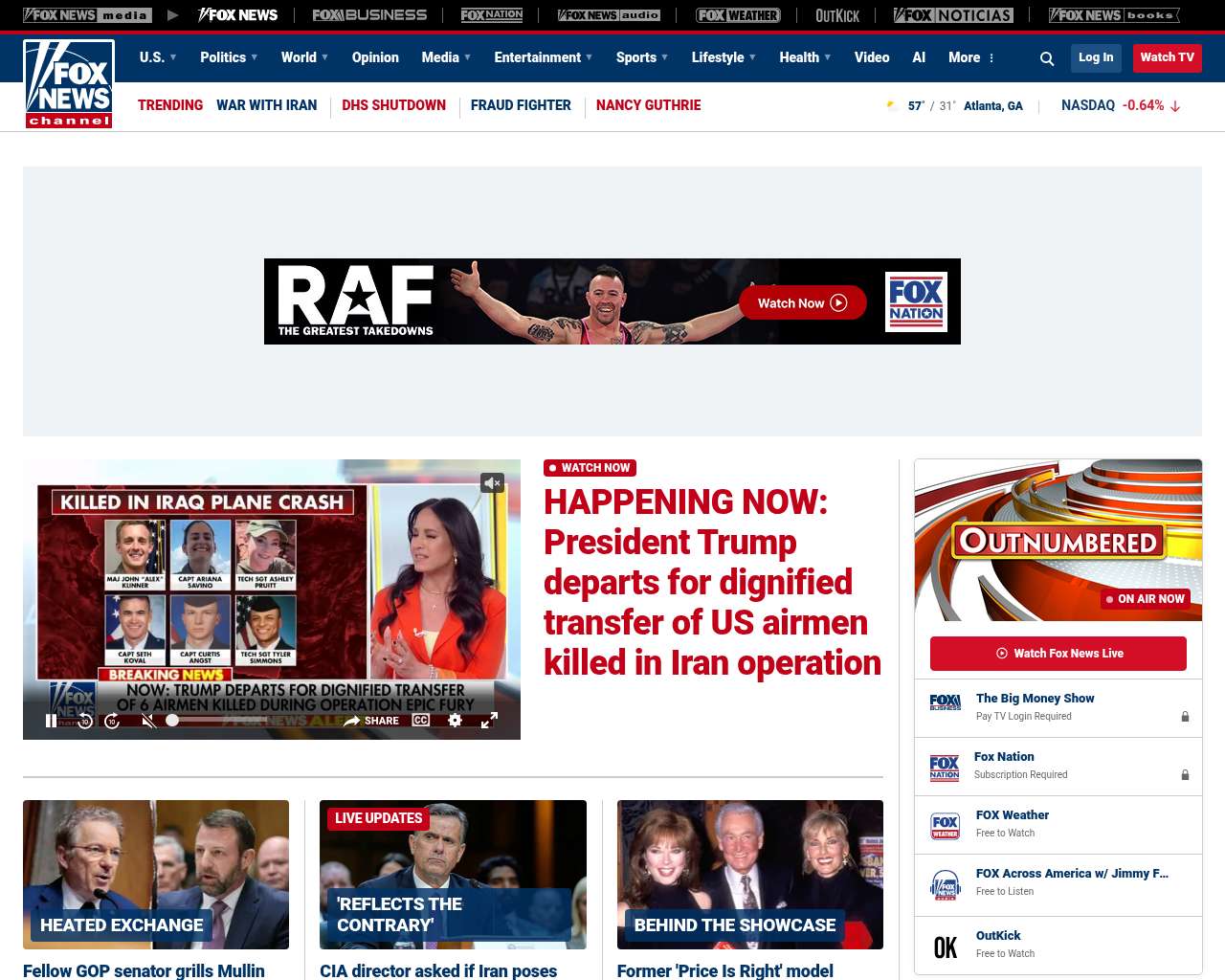Image resolution: width=1225 pixels, height=980 pixels.
Task: Open the site search magnifier
Action: pyautogui.click(x=1047, y=58)
